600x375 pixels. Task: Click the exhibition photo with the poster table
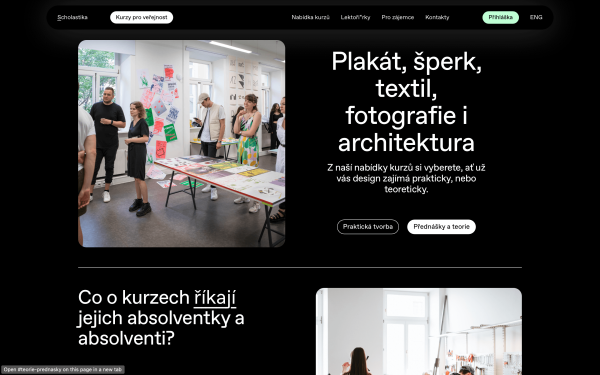coord(181,143)
